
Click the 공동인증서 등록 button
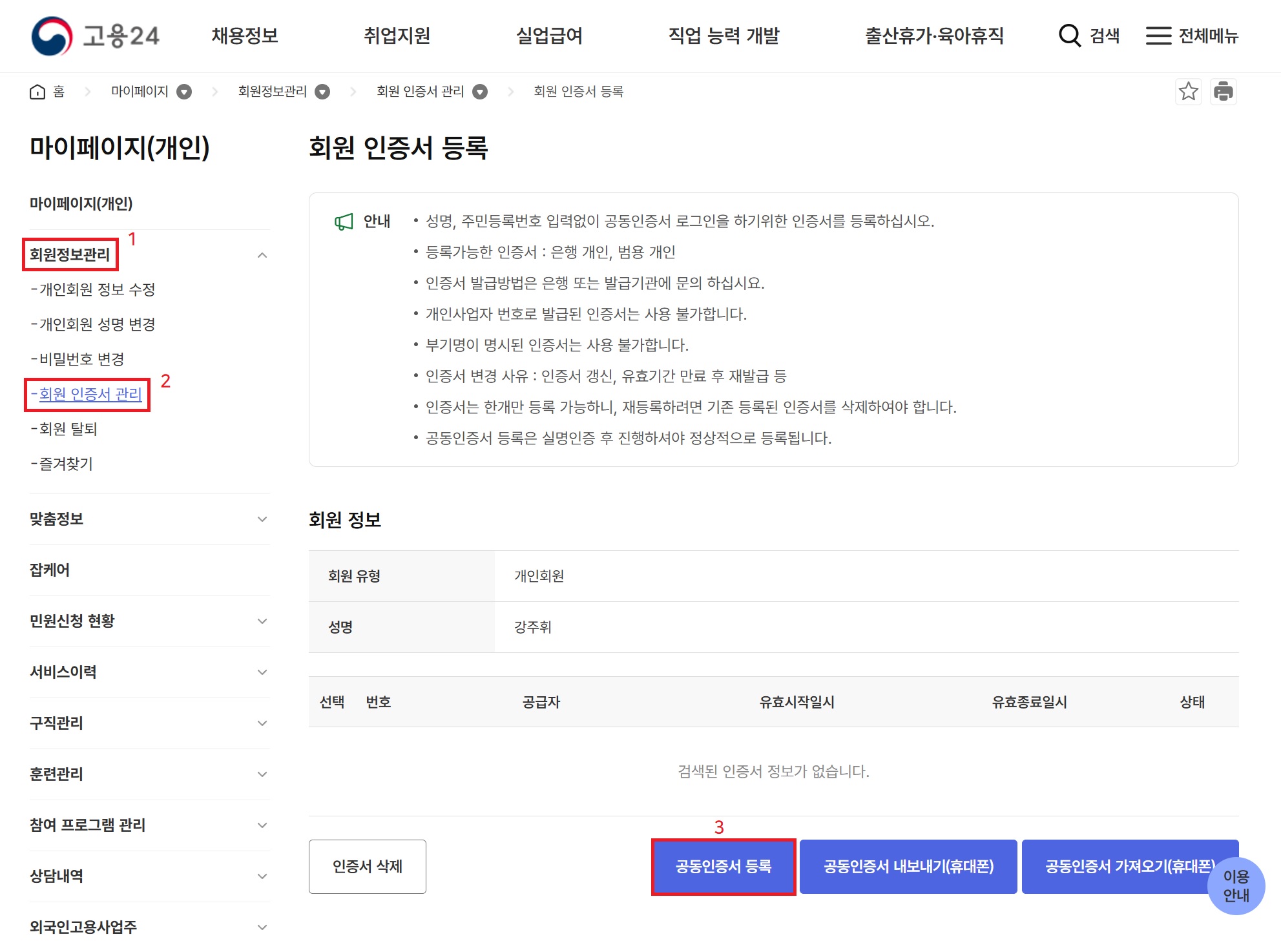click(723, 867)
